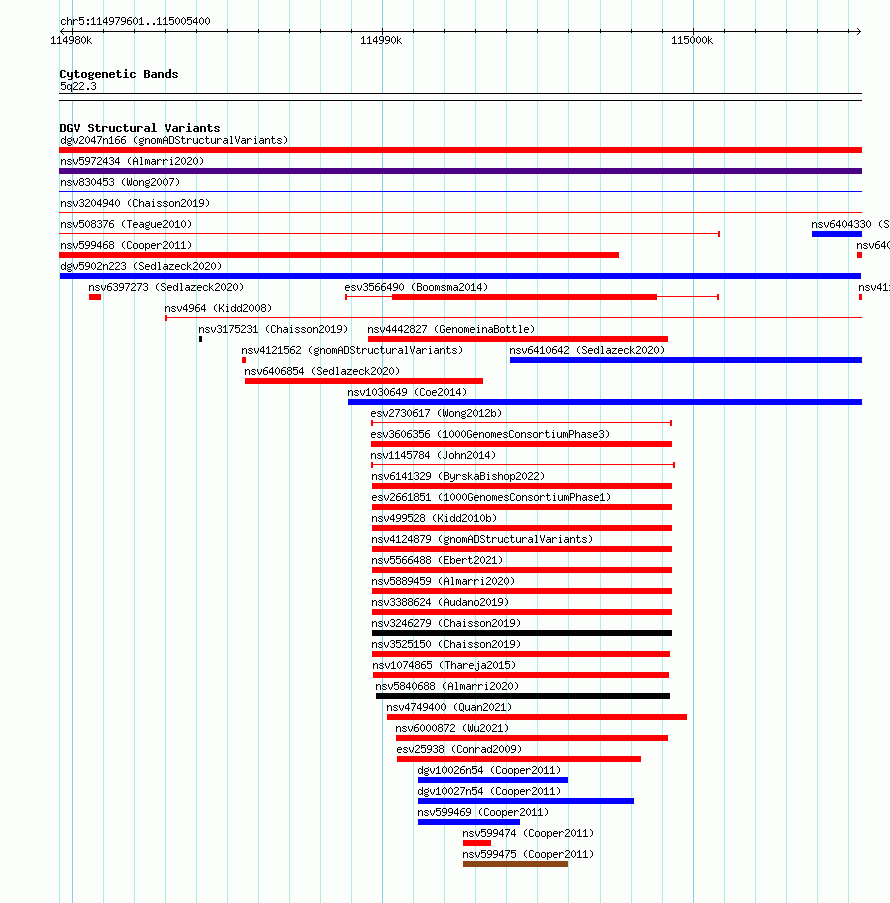
Task: Click the nsv6000872 Wu2021 label
Action: [452, 728]
